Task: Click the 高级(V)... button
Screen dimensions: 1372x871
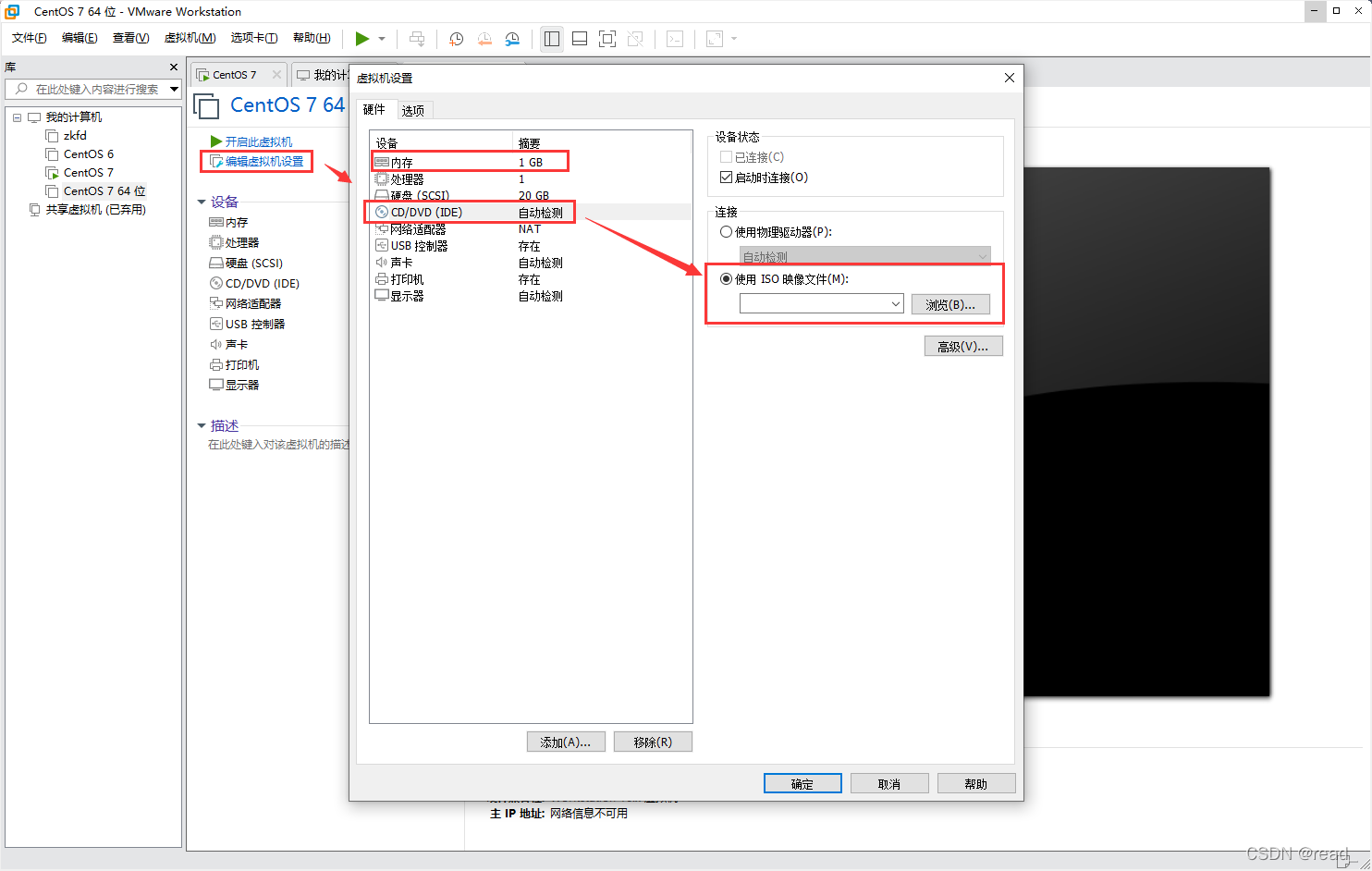Action: pyautogui.click(x=963, y=346)
